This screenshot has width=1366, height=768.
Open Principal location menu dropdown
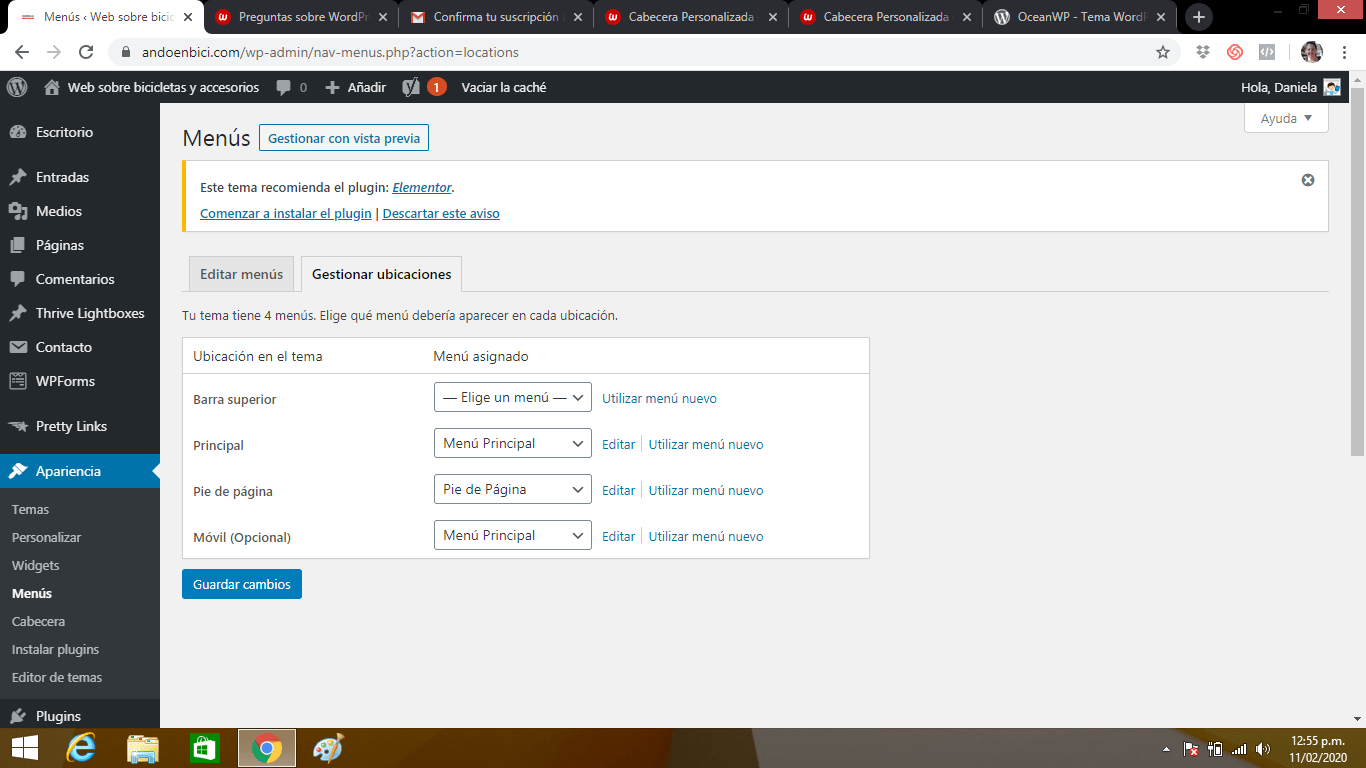[513, 443]
